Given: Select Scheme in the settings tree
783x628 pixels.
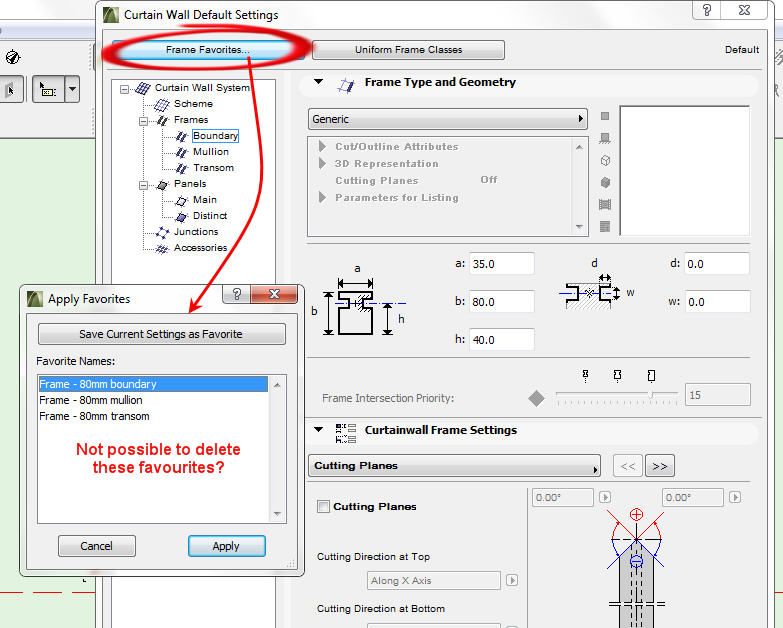Looking at the screenshot, I should coord(193,104).
